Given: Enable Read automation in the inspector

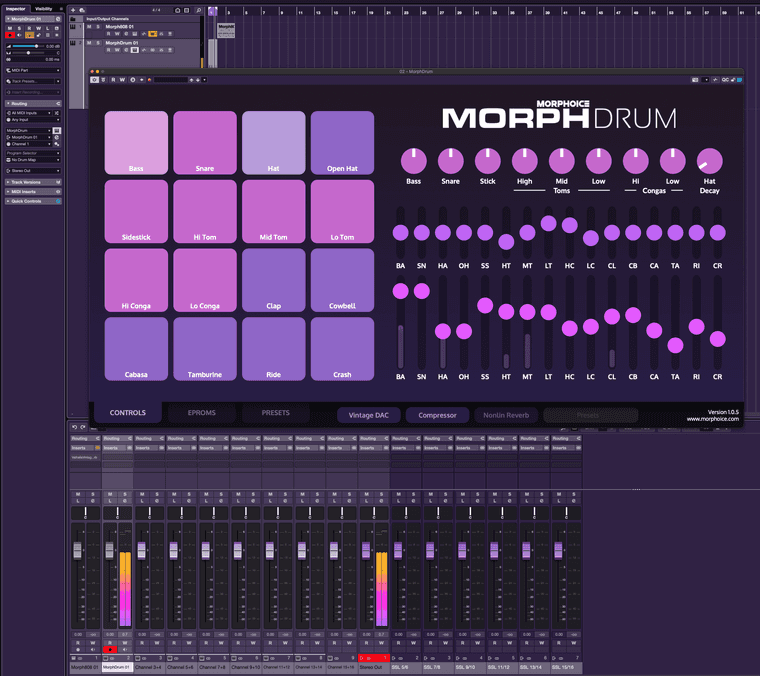Looking at the screenshot, I should pyautogui.click(x=29, y=28).
